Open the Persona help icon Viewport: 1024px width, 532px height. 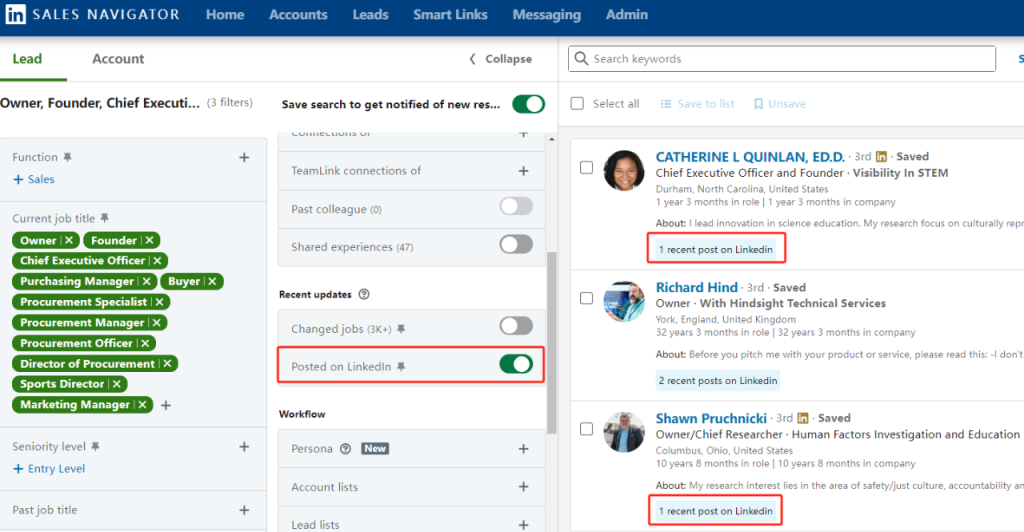click(345, 448)
